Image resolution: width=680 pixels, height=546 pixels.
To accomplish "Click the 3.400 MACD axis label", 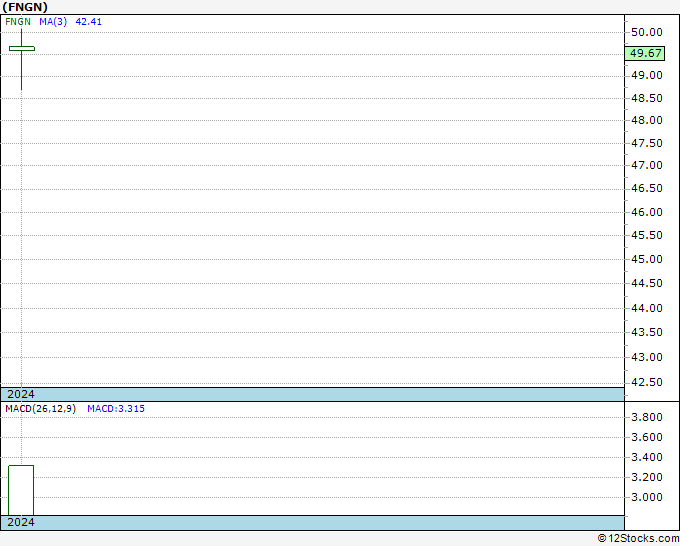I will coord(647,457).
